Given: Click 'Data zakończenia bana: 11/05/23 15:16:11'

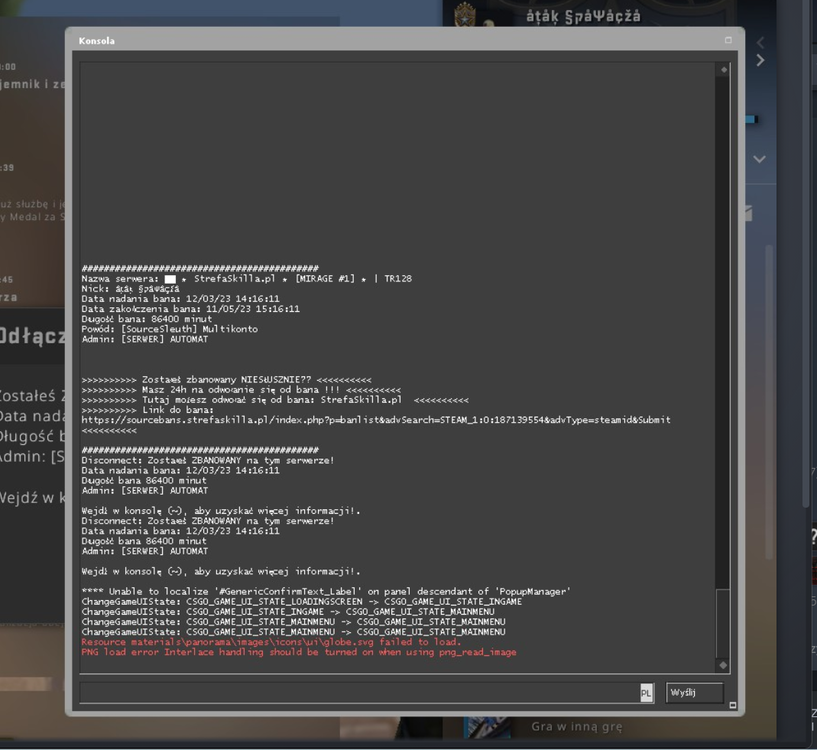Looking at the screenshot, I should [190, 309].
